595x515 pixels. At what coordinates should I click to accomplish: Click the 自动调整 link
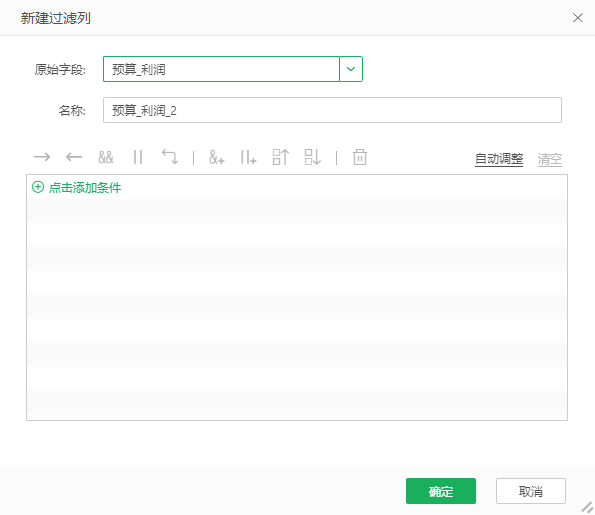pos(499,159)
